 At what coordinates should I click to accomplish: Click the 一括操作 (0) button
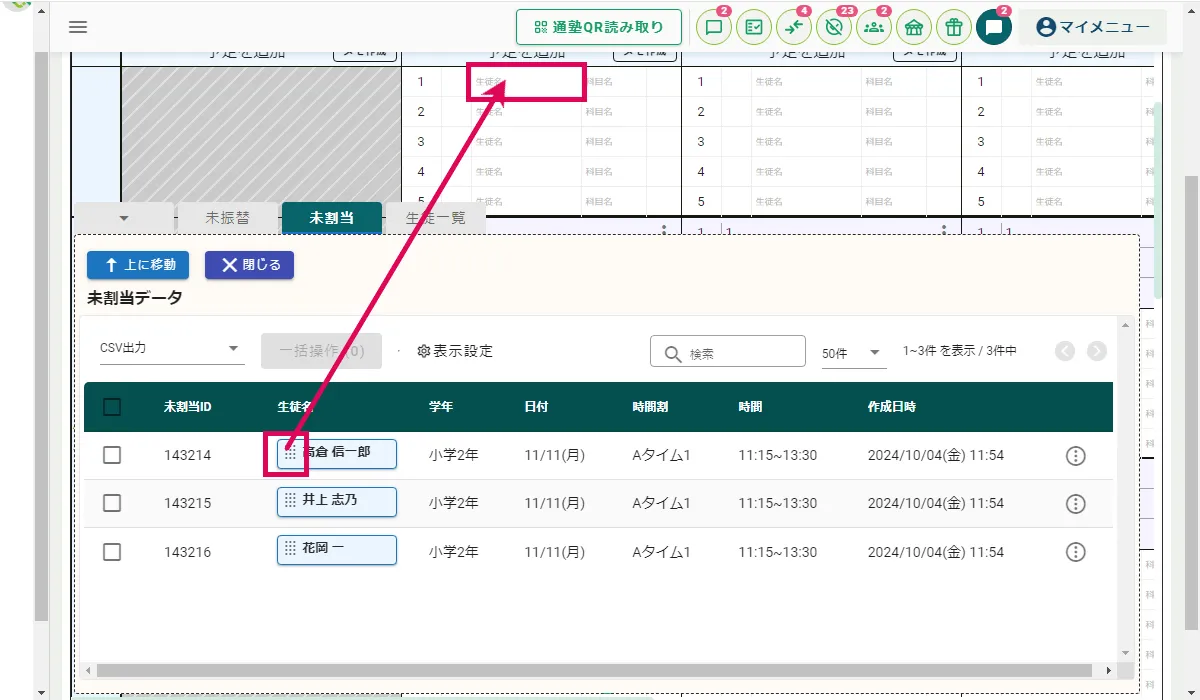[321, 351]
